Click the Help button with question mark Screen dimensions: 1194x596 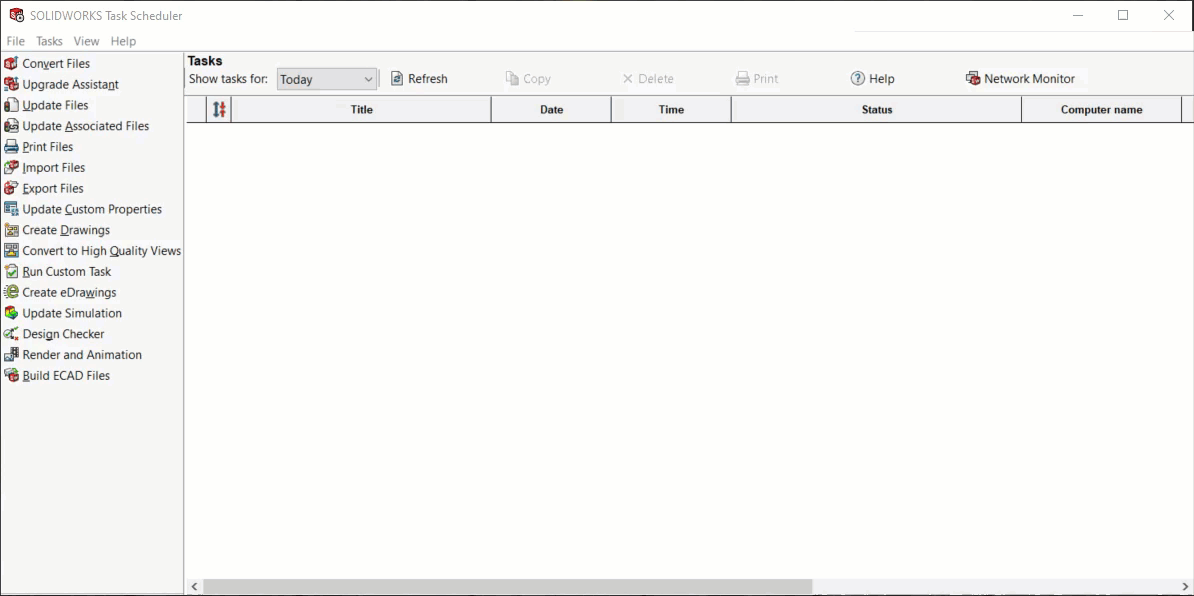871,78
